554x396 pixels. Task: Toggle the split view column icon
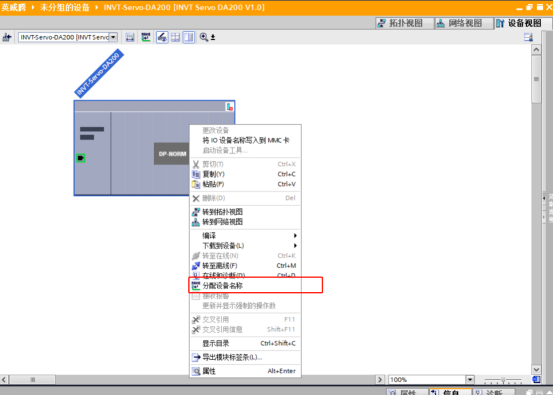coord(189,37)
